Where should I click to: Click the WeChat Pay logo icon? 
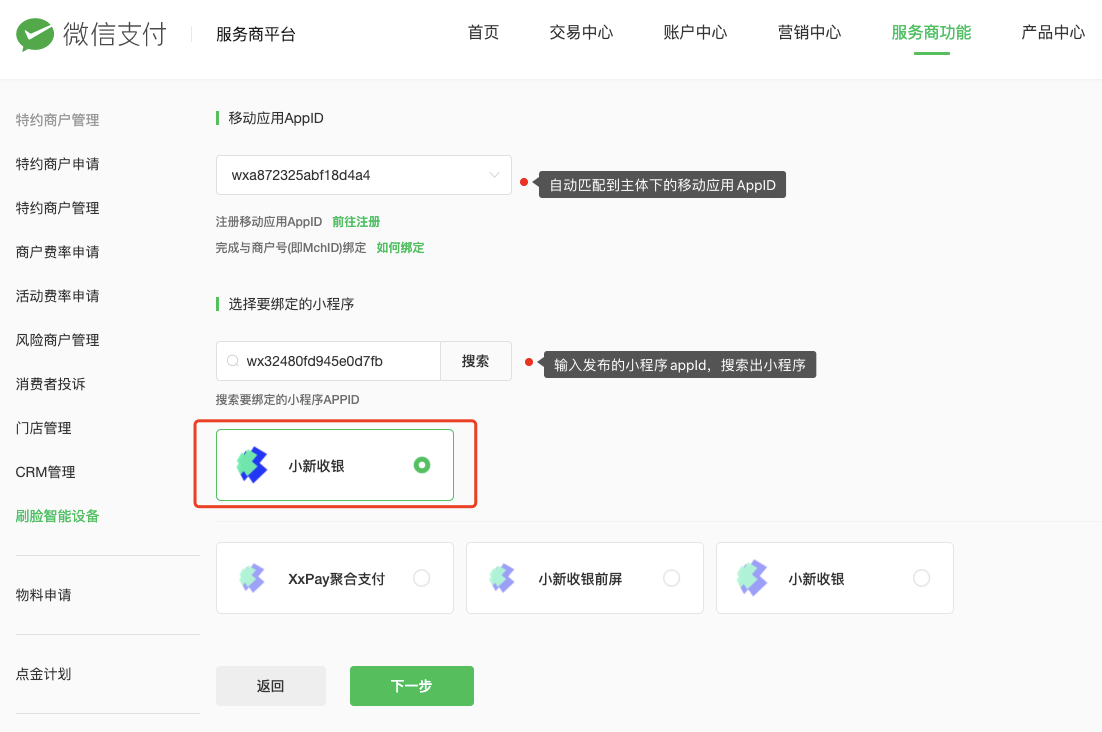click(35, 34)
